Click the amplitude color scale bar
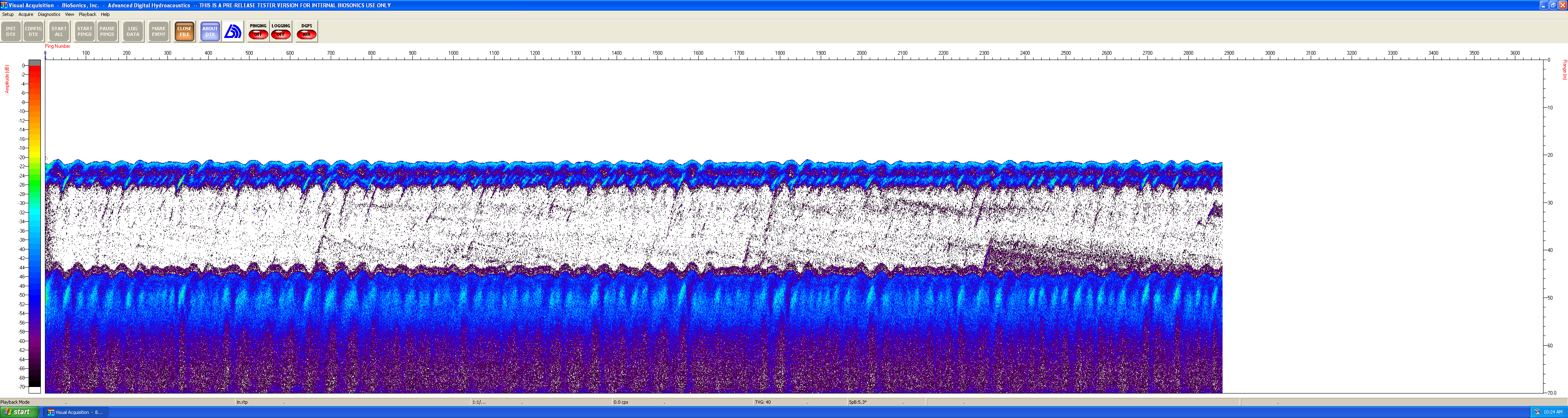The height and width of the screenshot is (418, 1568). click(35, 226)
